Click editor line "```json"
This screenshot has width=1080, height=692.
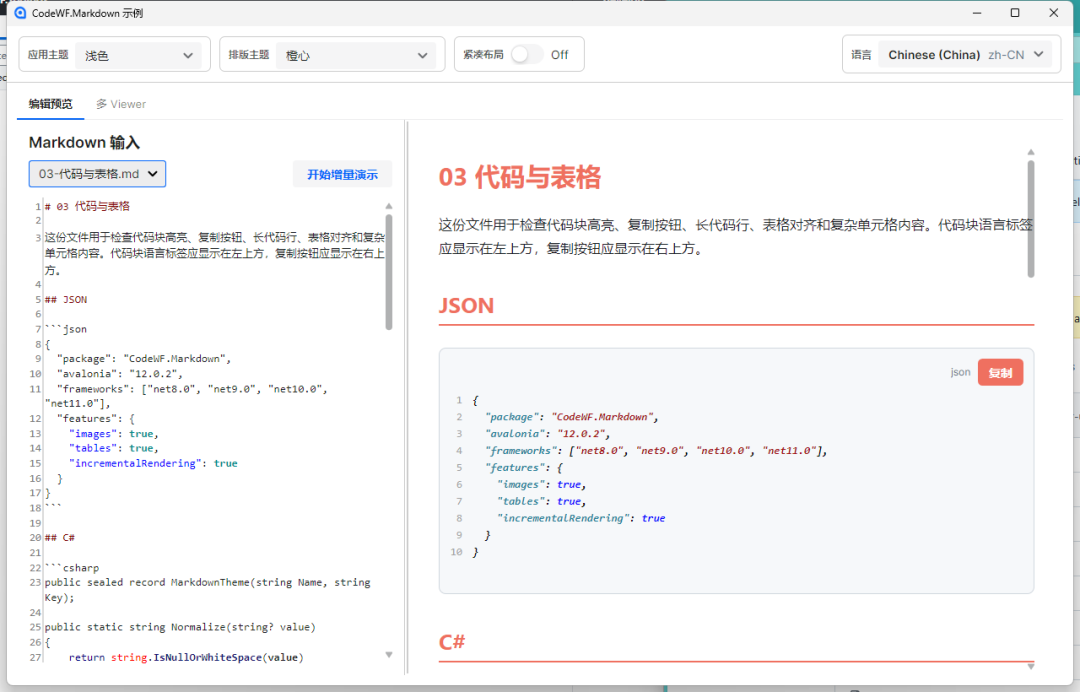[66, 329]
